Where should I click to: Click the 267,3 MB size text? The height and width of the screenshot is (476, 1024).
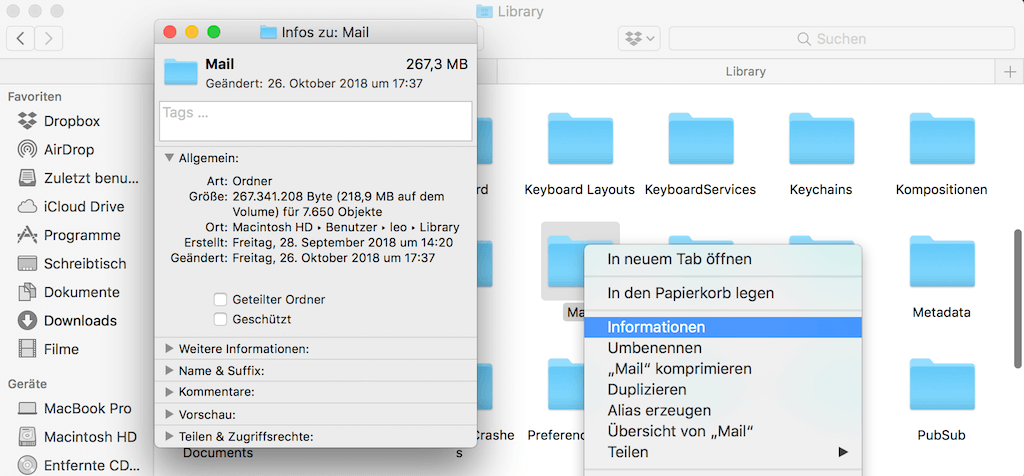point(437,65)
